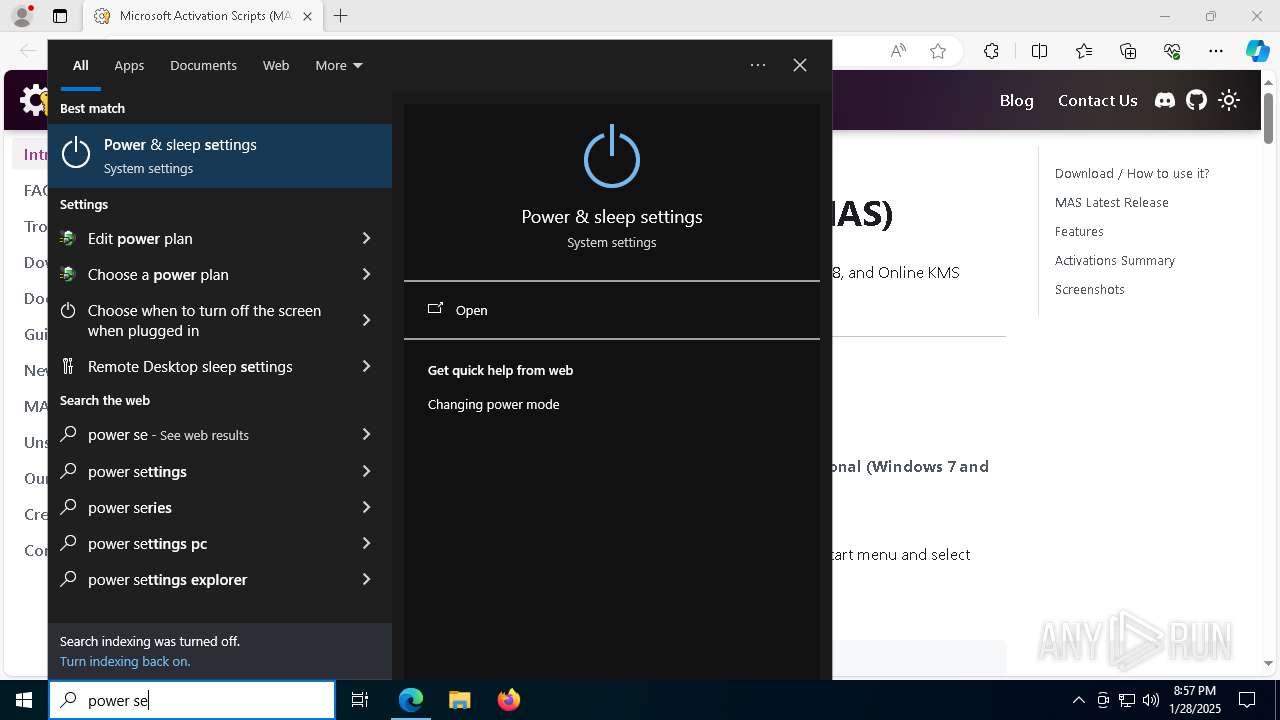The width and height of the screenshot is (1280, 720).
Task: Open Favorites list icon in Edge toolbar
Action: (1084, 51)
